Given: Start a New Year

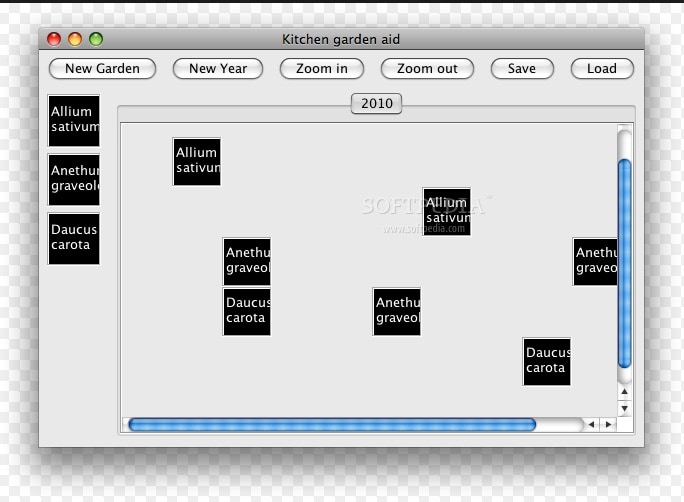Looking at the screenshot, I should click(218, 69).
